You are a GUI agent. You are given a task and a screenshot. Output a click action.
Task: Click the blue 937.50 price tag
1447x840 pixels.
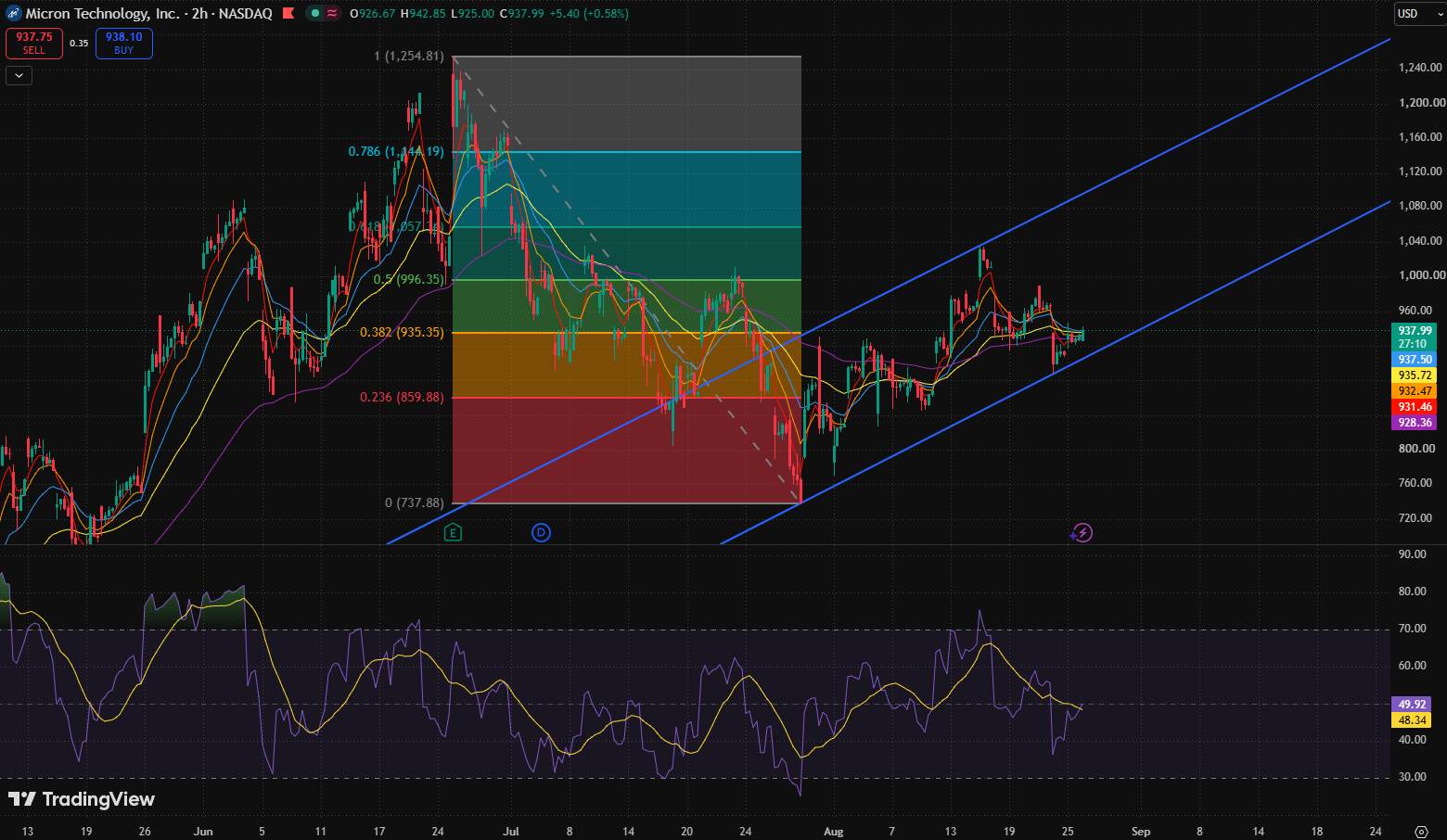tap(1415, 359)
